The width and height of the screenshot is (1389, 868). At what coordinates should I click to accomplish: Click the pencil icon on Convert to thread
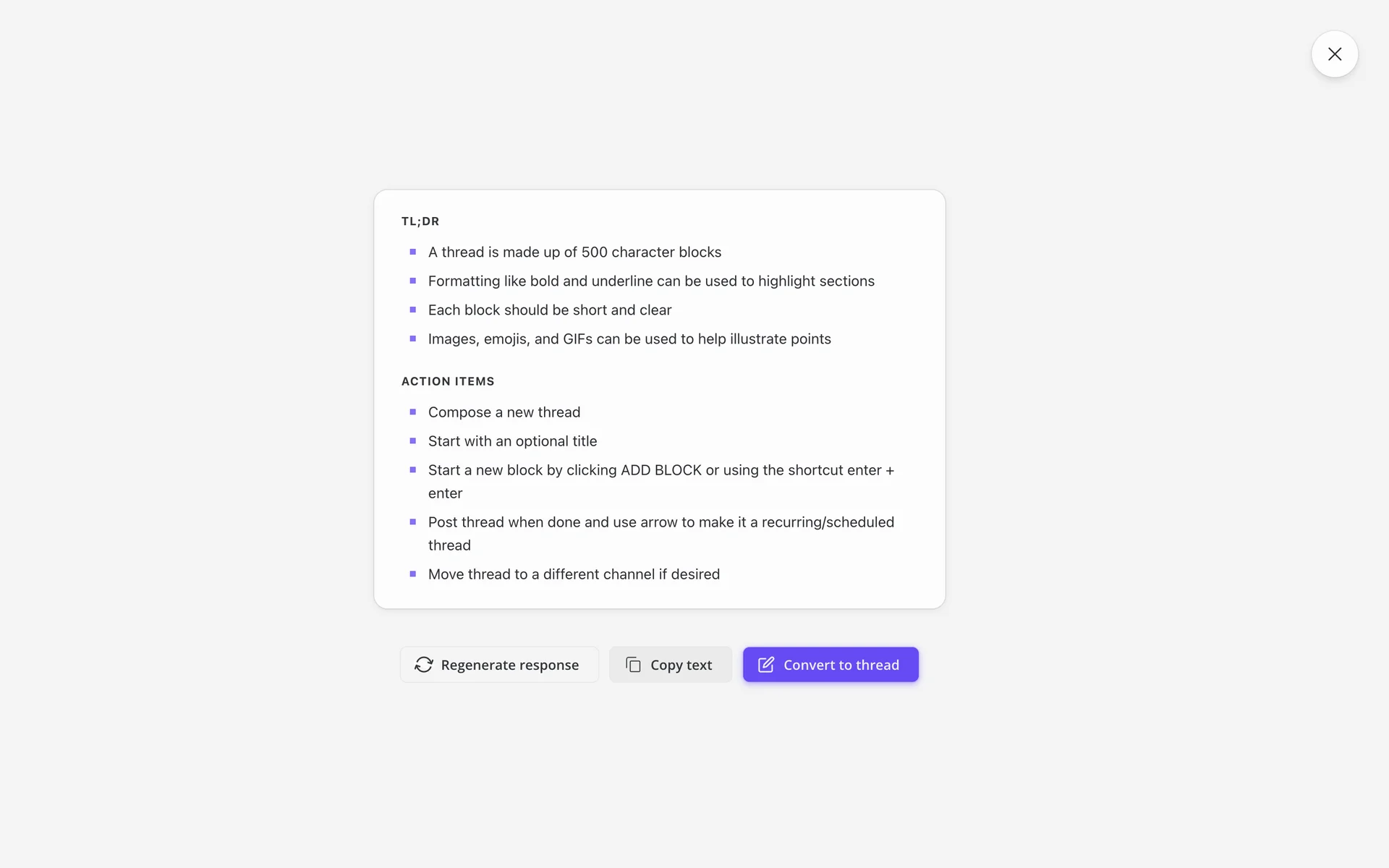[x=765, y=665]
